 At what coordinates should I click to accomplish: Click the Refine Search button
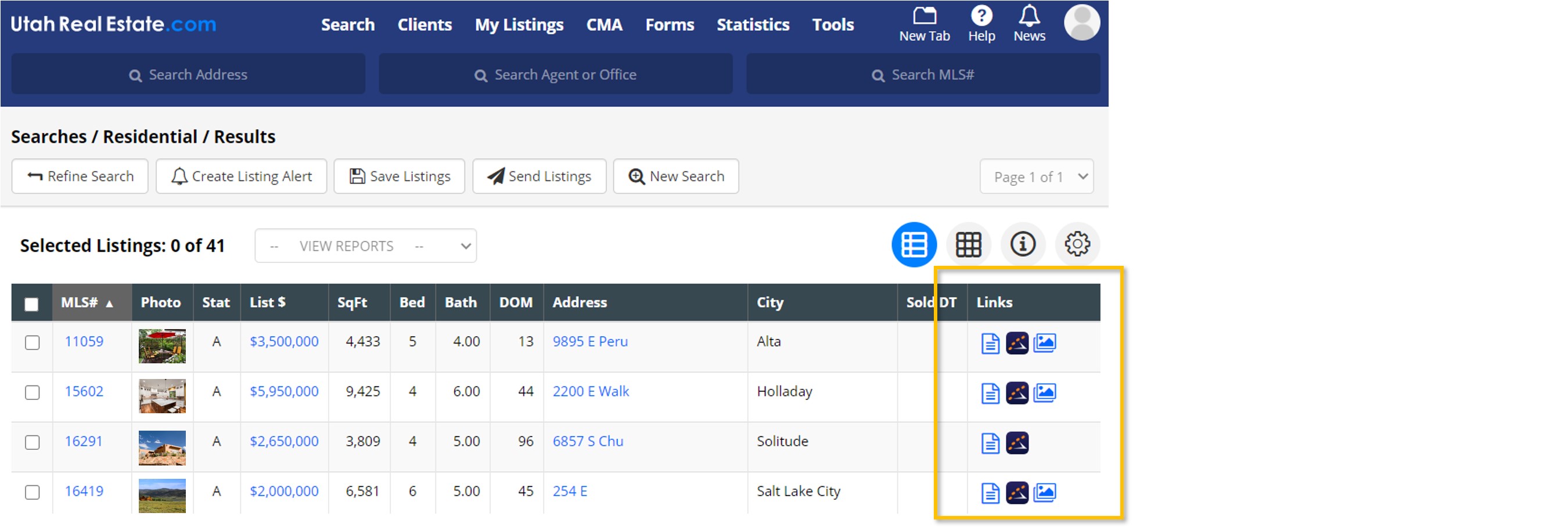click(x=80, y=176)
